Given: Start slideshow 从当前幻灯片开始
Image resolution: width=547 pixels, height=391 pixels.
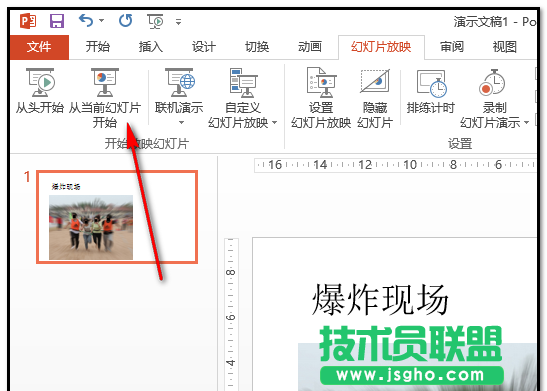Looking at the screenshot, I should 105,98.
